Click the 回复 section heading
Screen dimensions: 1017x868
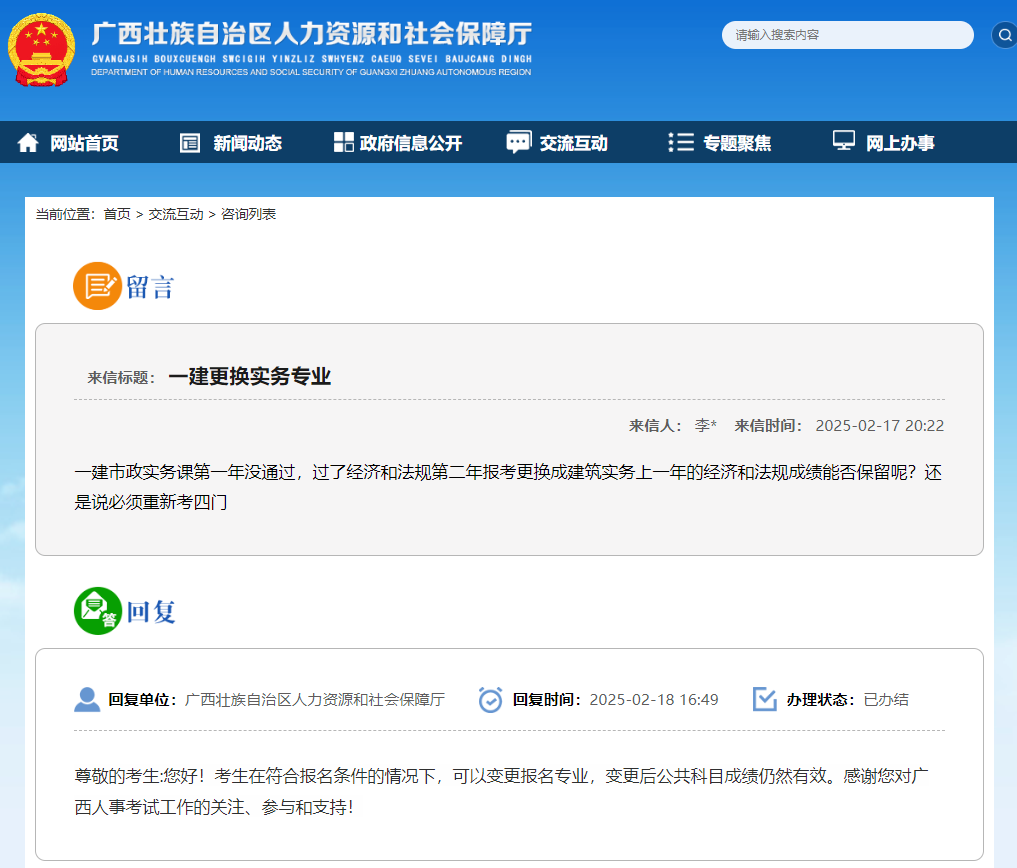pyautogui.click(x=150, y=612)
